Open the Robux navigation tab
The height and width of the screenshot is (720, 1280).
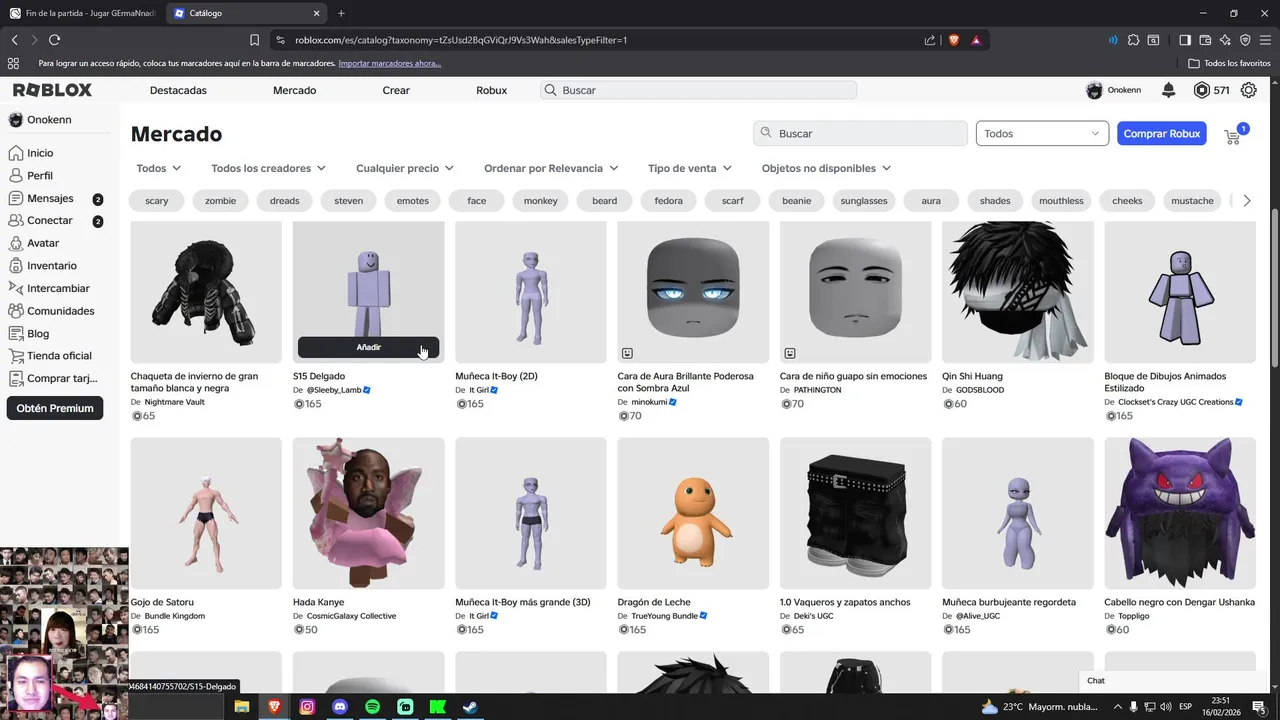pos(491,90)
